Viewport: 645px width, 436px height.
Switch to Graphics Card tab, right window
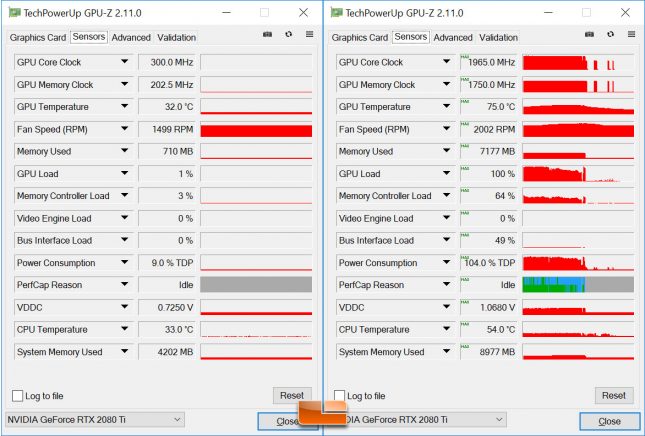(x=360, y=37)
